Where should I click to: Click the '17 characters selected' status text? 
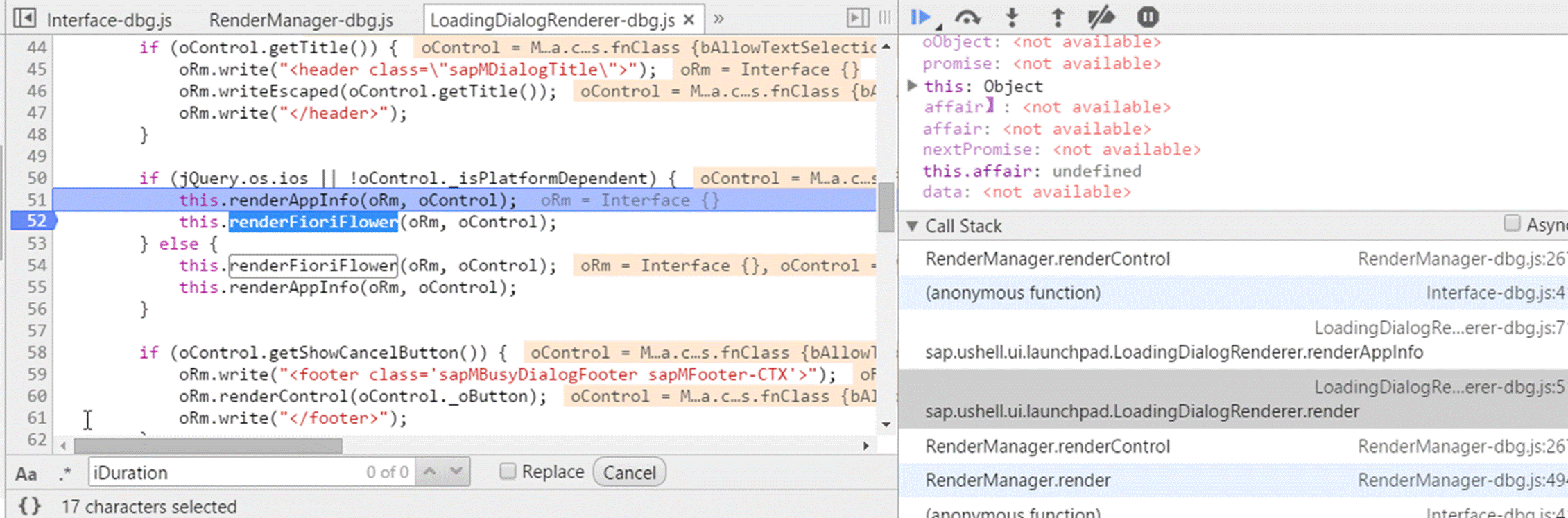149,507
